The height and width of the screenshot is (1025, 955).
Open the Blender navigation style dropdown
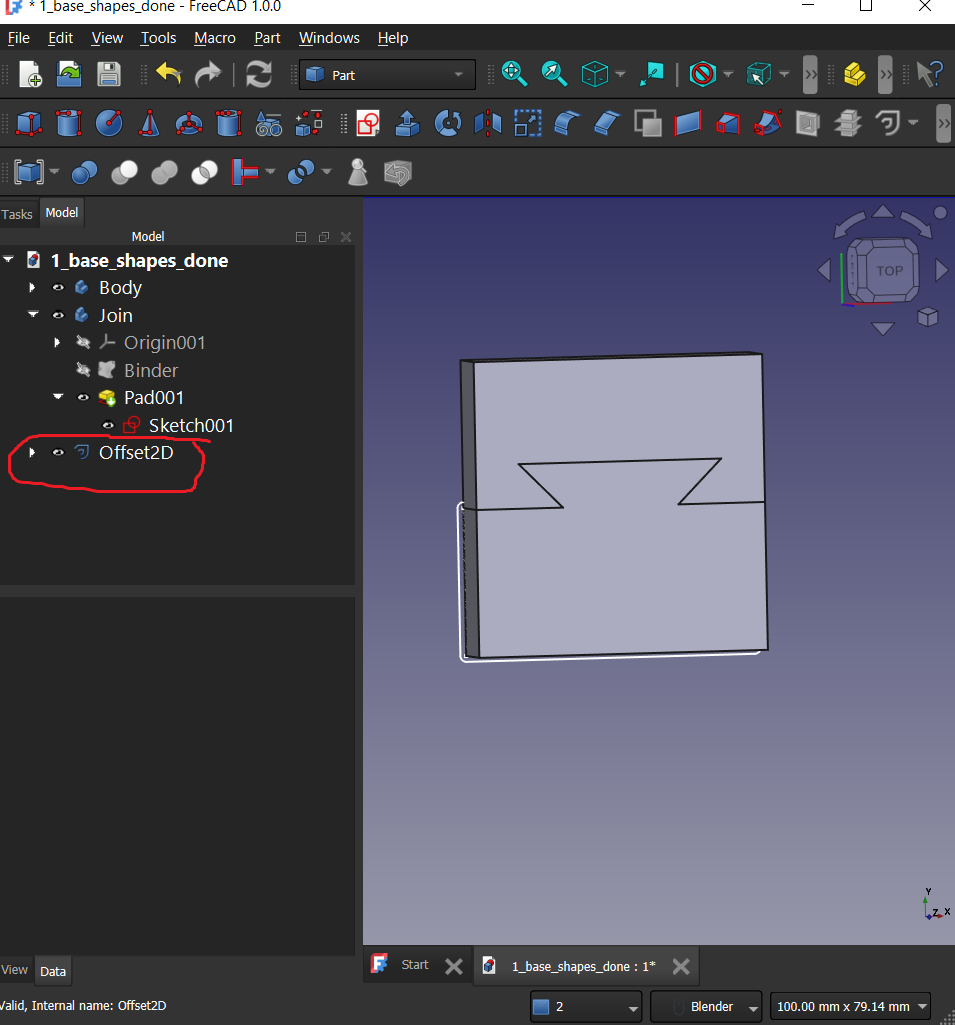(x=707, y=1007)
